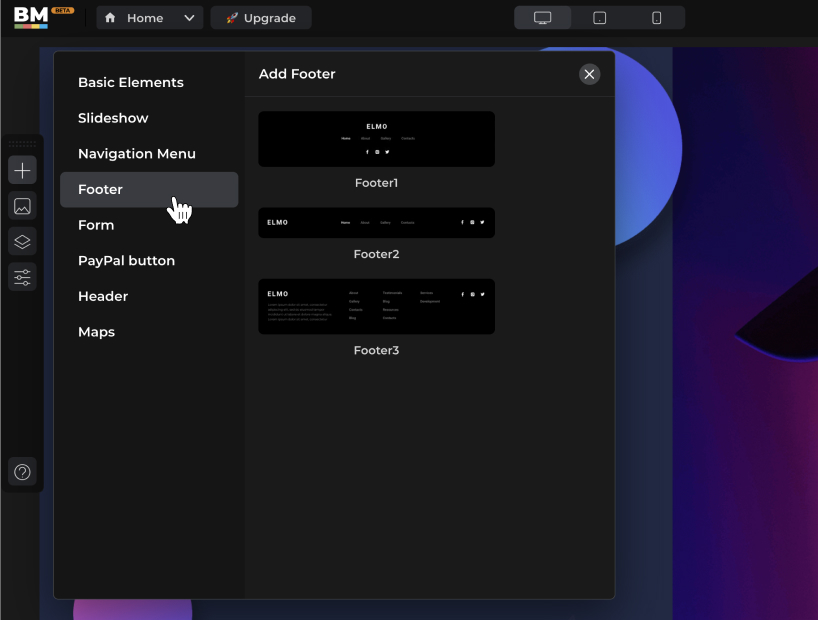818x620 pixels.
Task: Select the Header category
Action: (x=103, y=296)
